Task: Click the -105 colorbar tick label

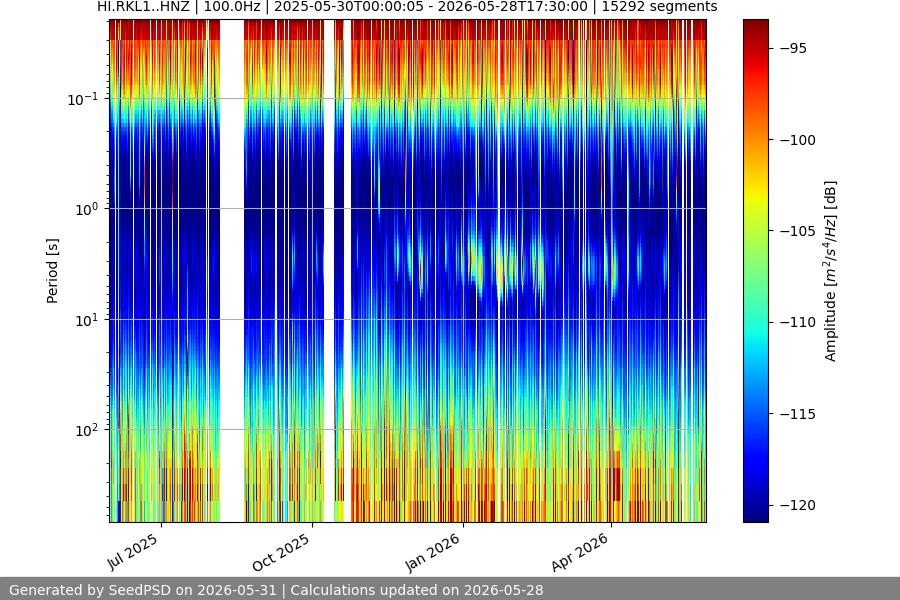Action: pyautogui.click(x=798, y=231)
